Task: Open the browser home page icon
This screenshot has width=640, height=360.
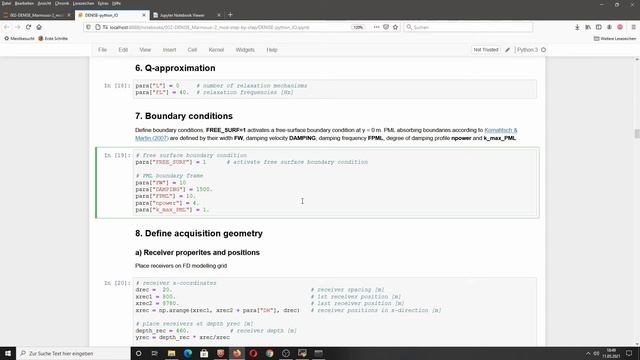Action: [x=39, y=27]
